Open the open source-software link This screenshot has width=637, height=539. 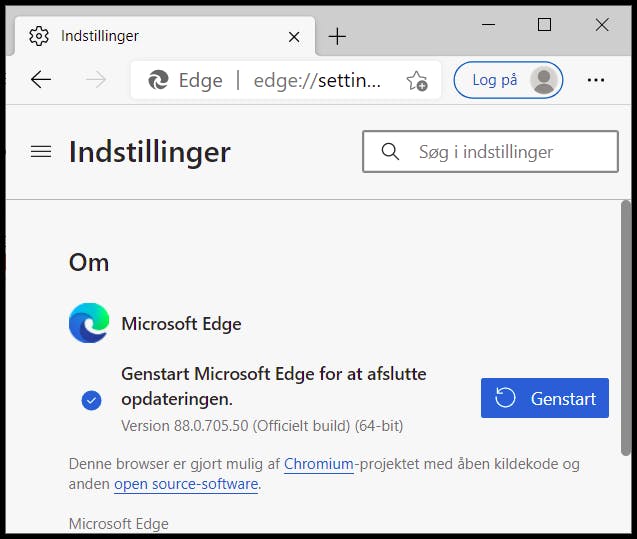[x=186, y=484]
